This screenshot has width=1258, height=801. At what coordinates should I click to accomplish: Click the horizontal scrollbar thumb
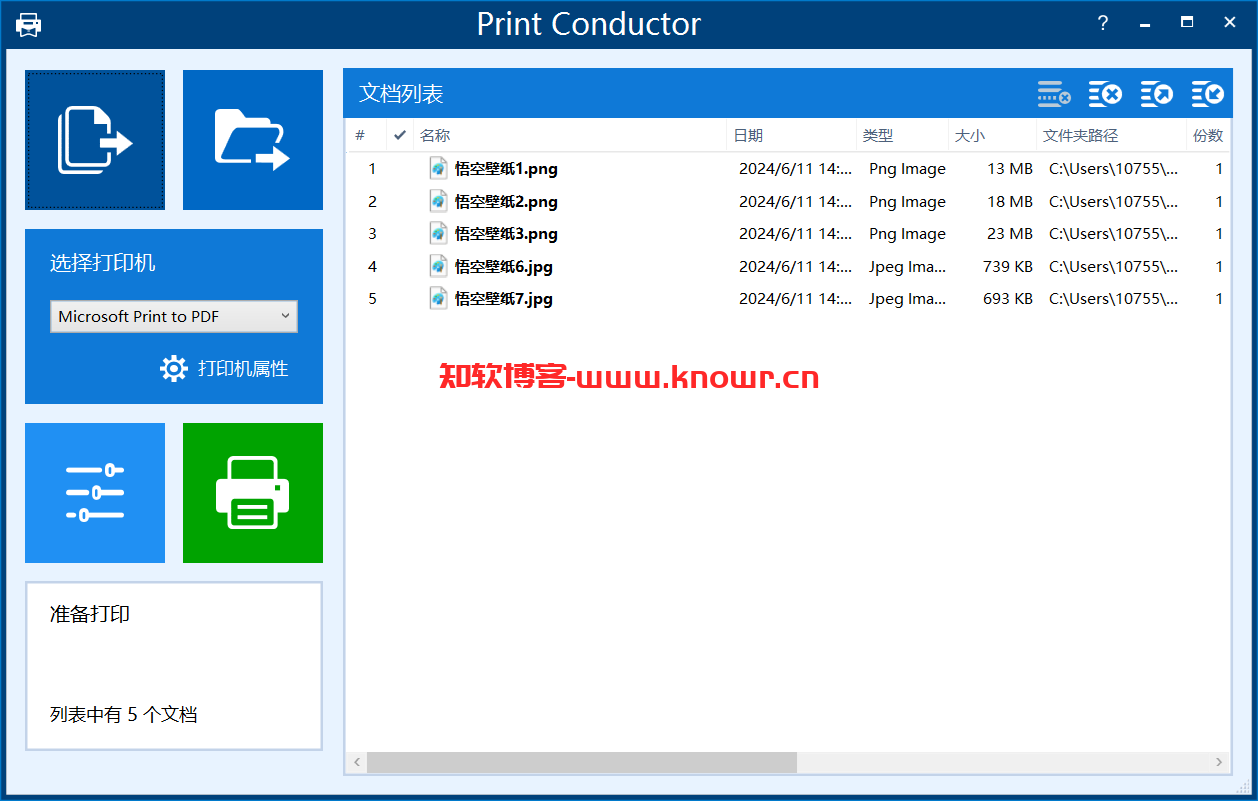[x=582, y=762]
